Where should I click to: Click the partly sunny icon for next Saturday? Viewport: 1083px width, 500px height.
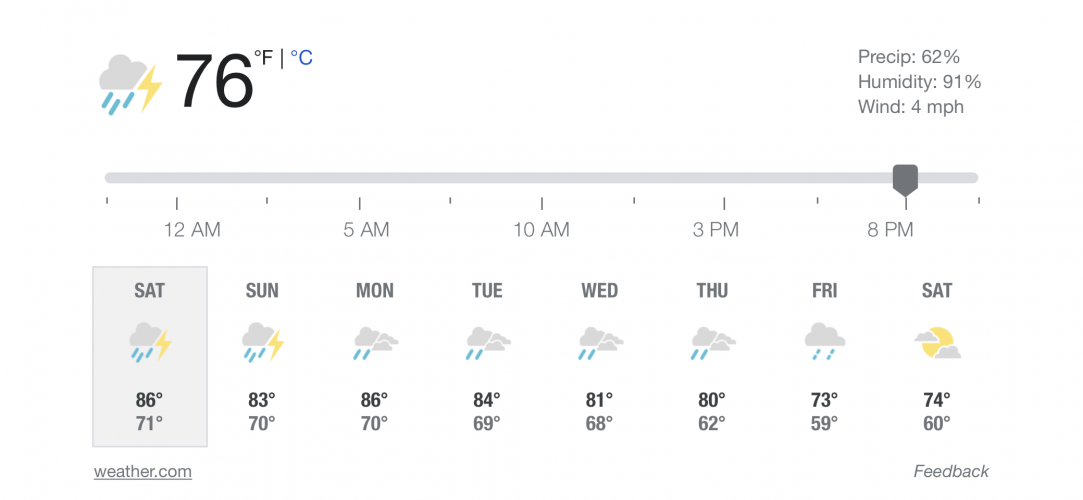point(937,343)
